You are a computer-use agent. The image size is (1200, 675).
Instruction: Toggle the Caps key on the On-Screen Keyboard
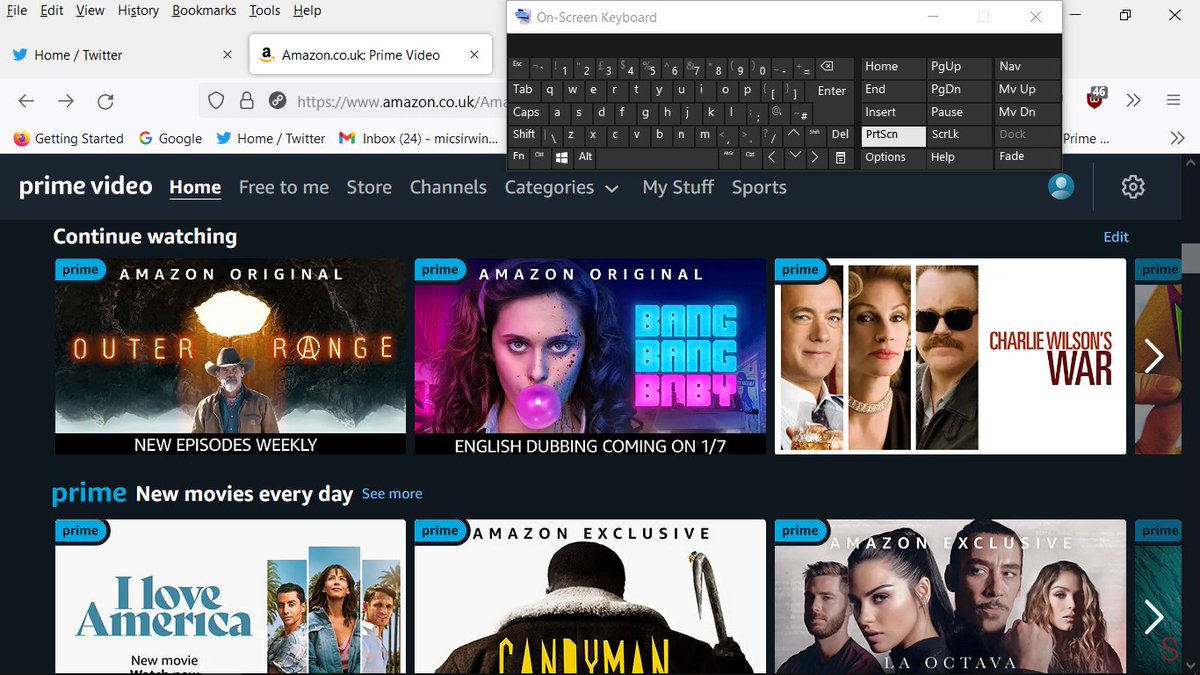tap(527, 113)
